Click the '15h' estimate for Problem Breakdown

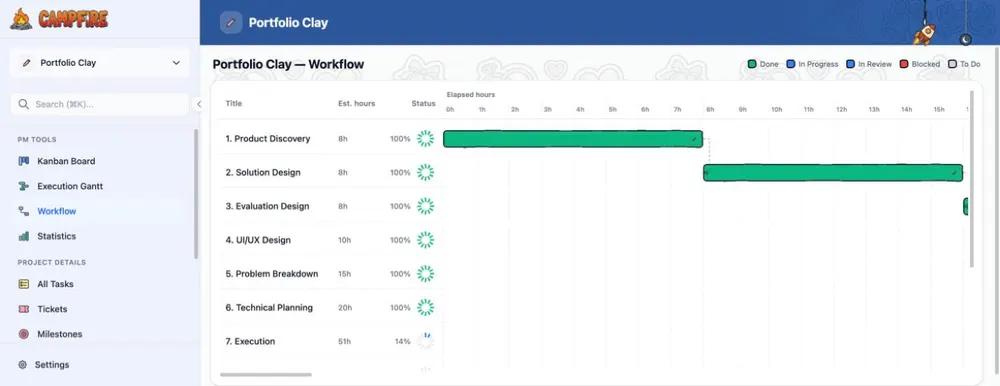344,274
